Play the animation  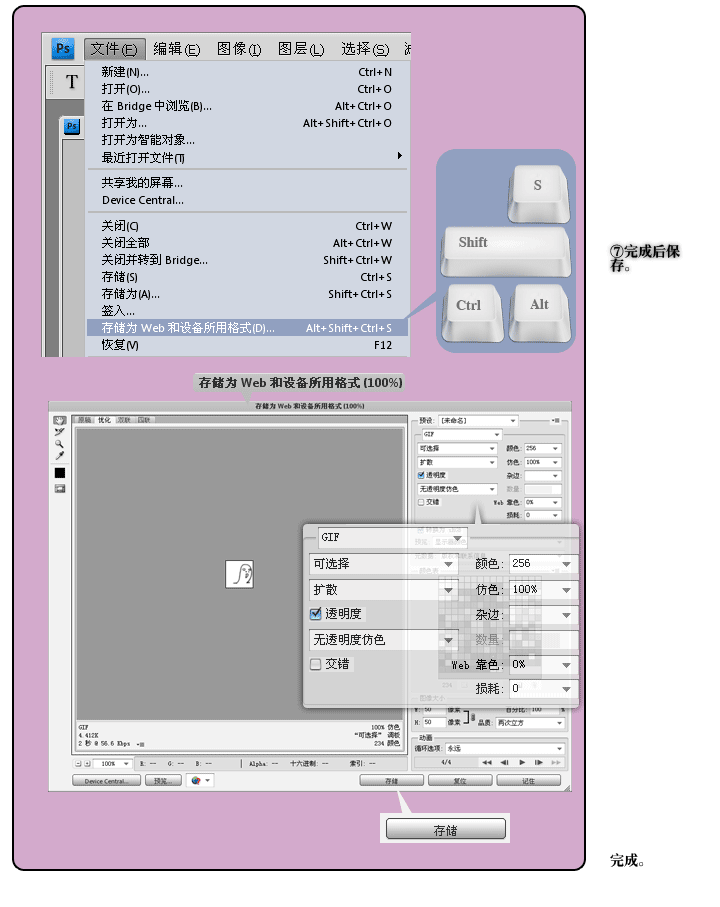522,762
